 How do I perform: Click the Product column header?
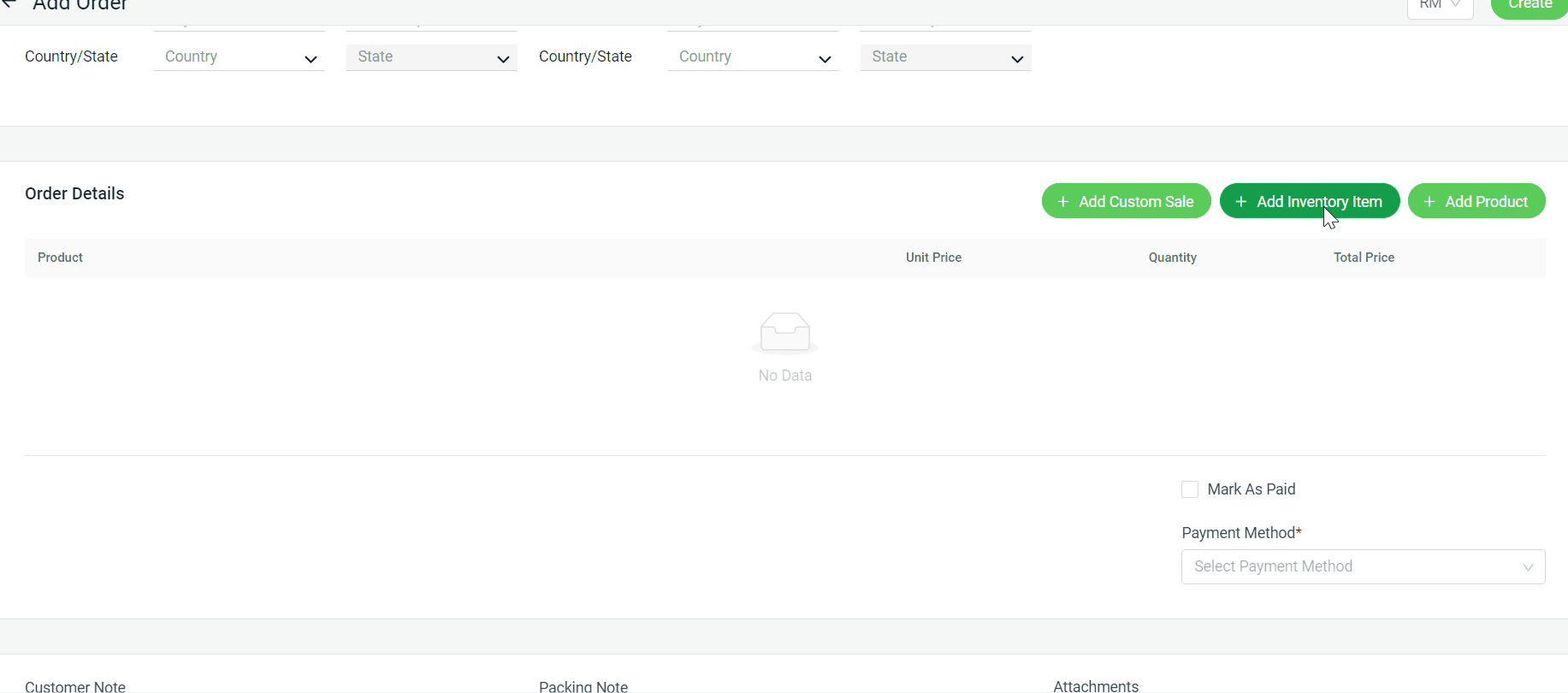(x=60, y=258)
